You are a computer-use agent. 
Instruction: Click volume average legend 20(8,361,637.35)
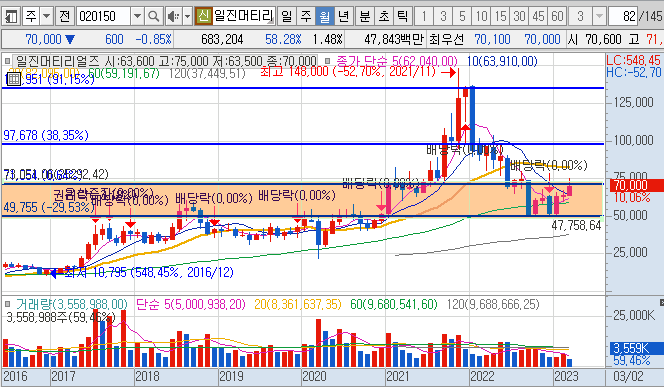click(x=298, y=304)
